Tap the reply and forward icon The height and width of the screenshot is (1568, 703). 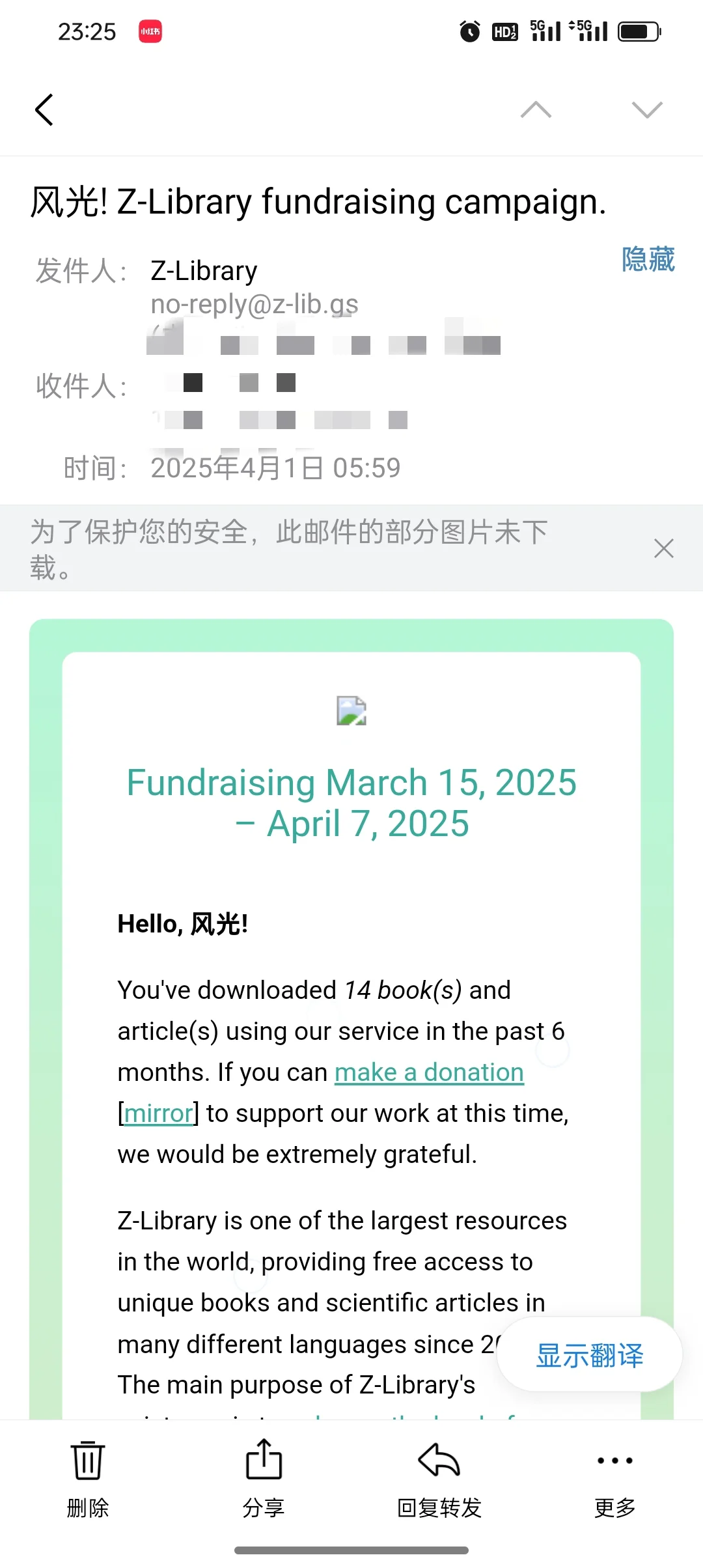point(439,1460)
